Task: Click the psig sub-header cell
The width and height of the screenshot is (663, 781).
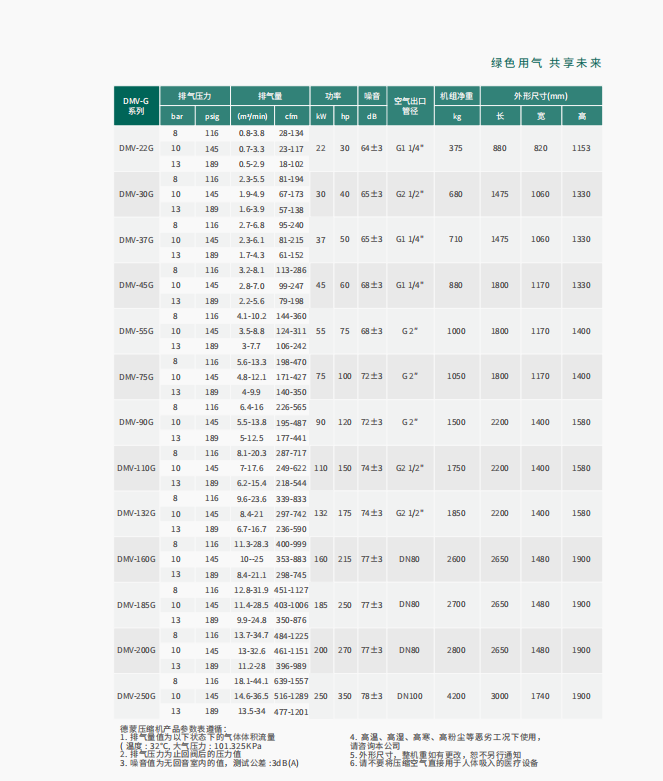Action: tap(212, 116)
